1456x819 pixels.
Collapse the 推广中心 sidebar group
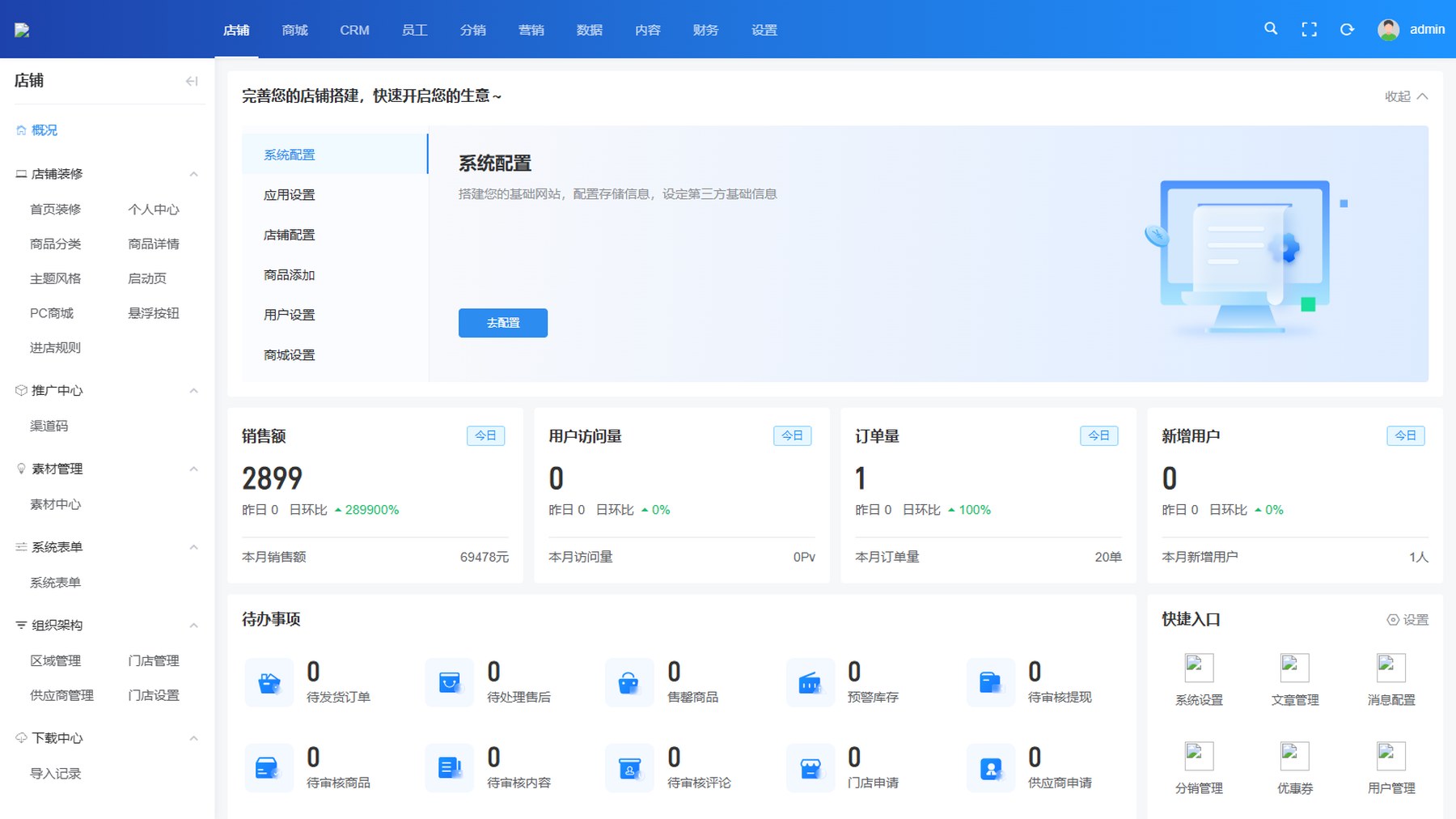tap(193, 391)
